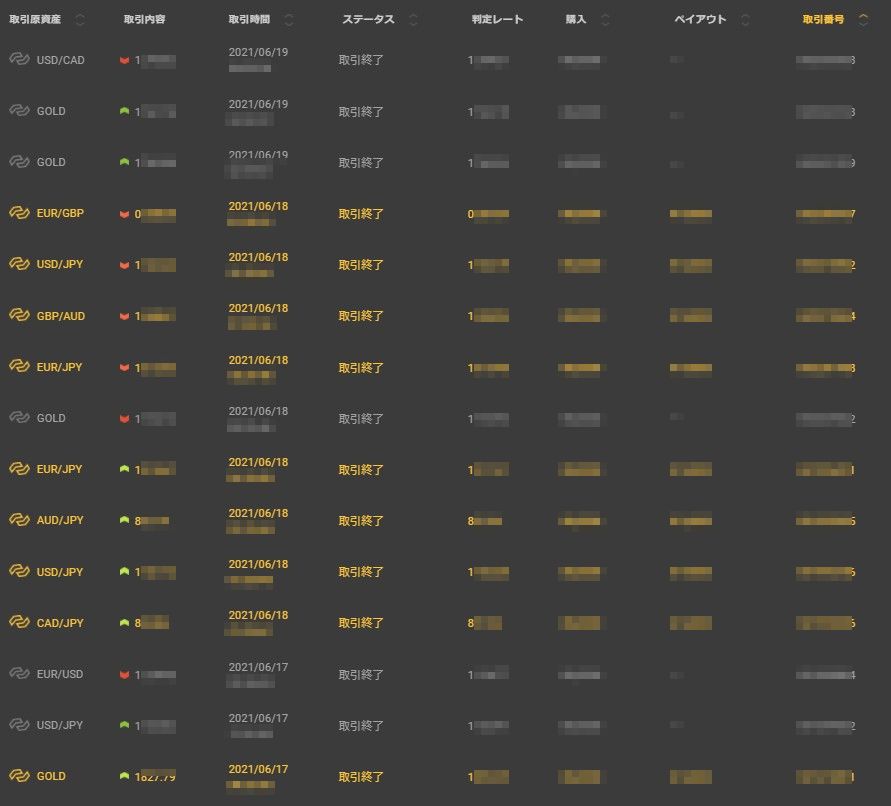Sort by the 購入 column arrows
The image size is (891, 806).
coord(605,19)
